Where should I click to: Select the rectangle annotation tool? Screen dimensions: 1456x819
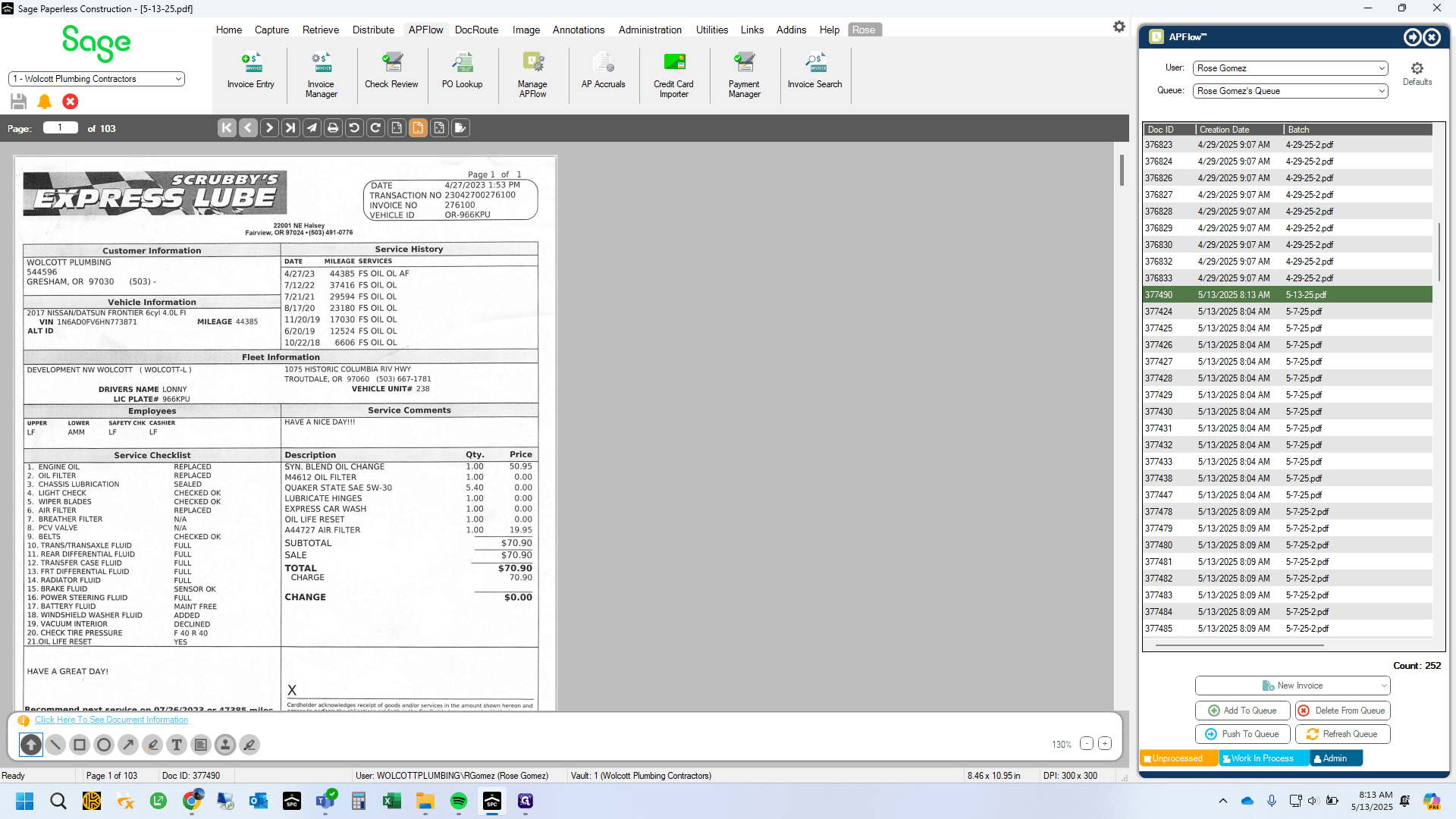(x=80, y=745)
